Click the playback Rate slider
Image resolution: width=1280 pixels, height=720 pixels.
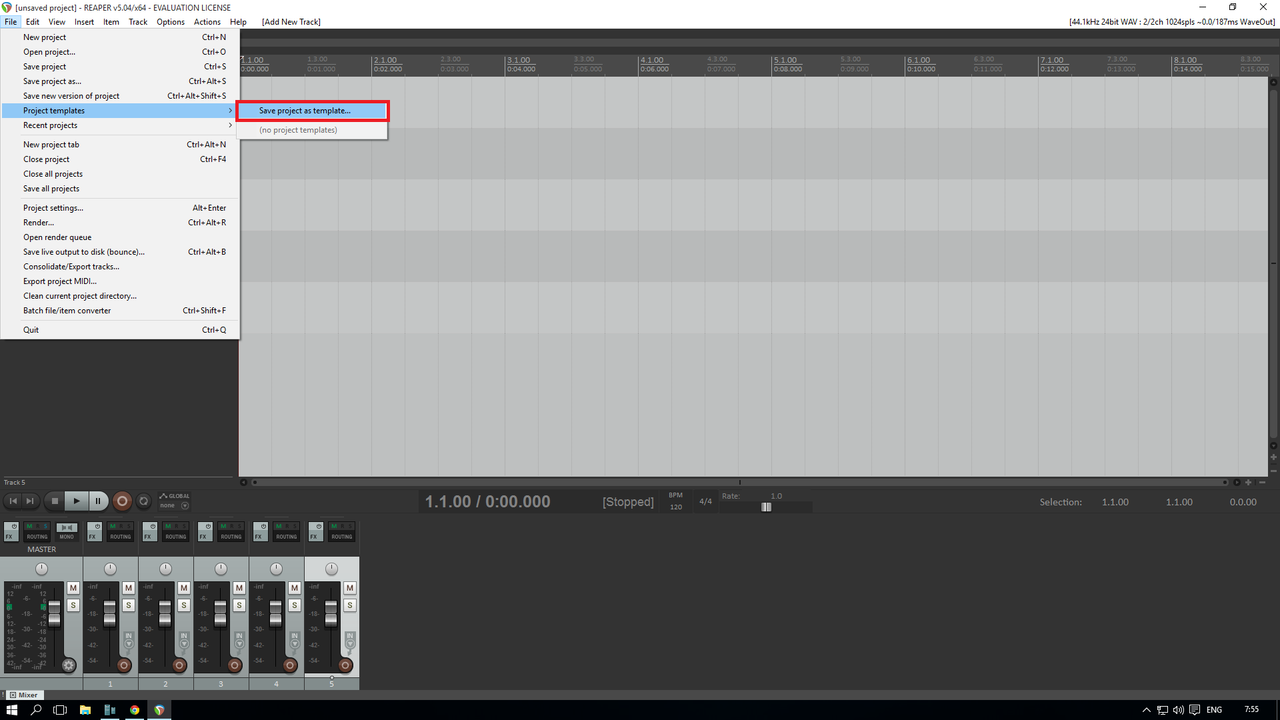tap(767, 507)
